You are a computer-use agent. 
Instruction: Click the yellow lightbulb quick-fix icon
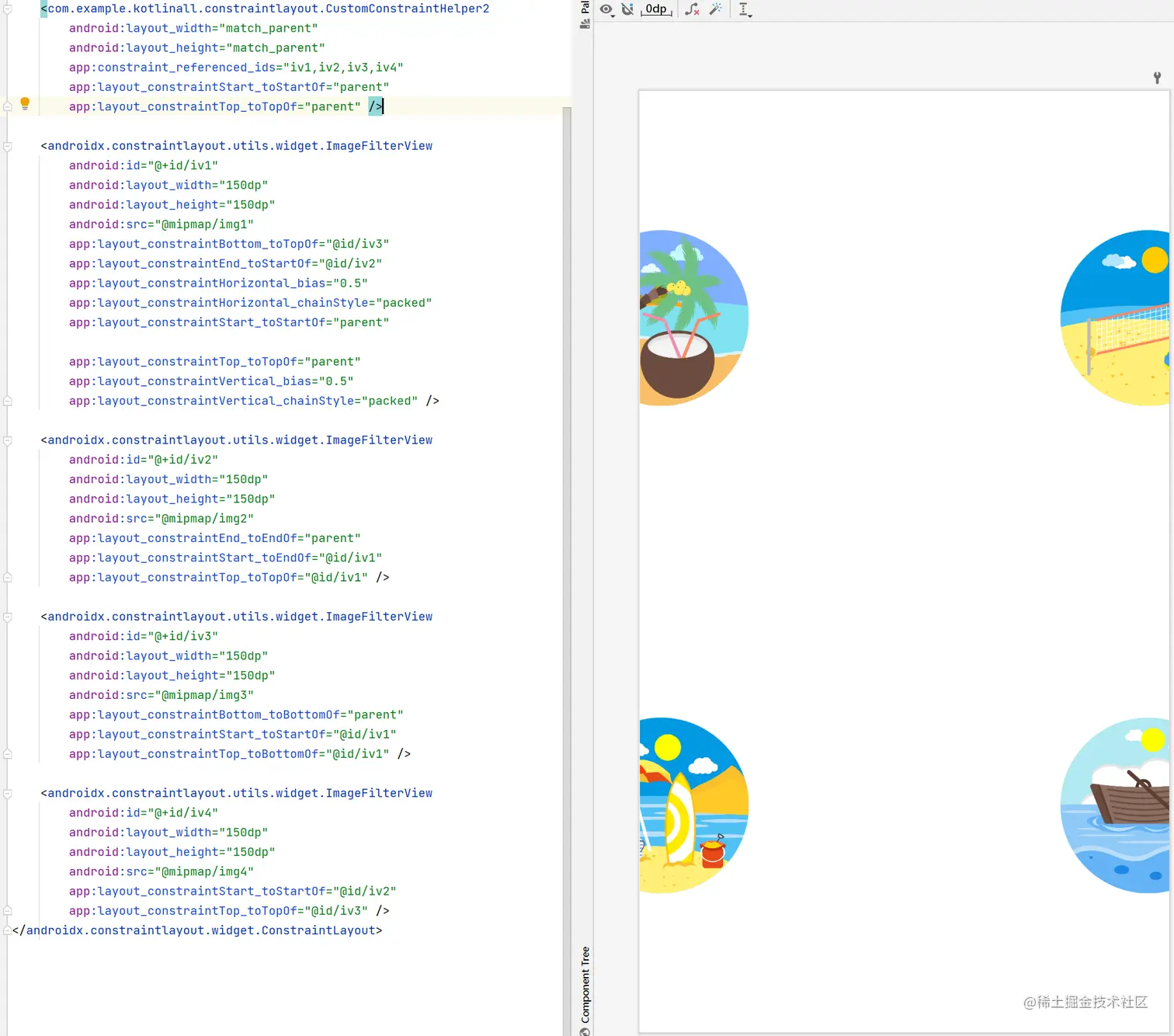pos(25,103)
